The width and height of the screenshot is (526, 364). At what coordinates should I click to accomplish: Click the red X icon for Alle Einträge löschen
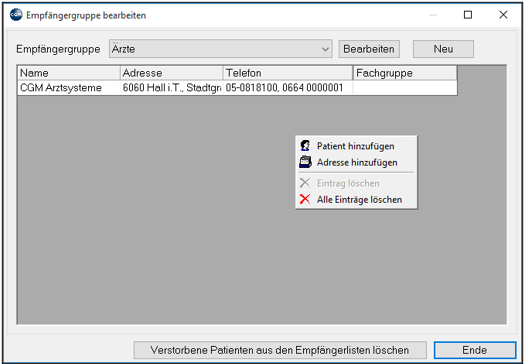pyautogui.click(x=305, y=199)
